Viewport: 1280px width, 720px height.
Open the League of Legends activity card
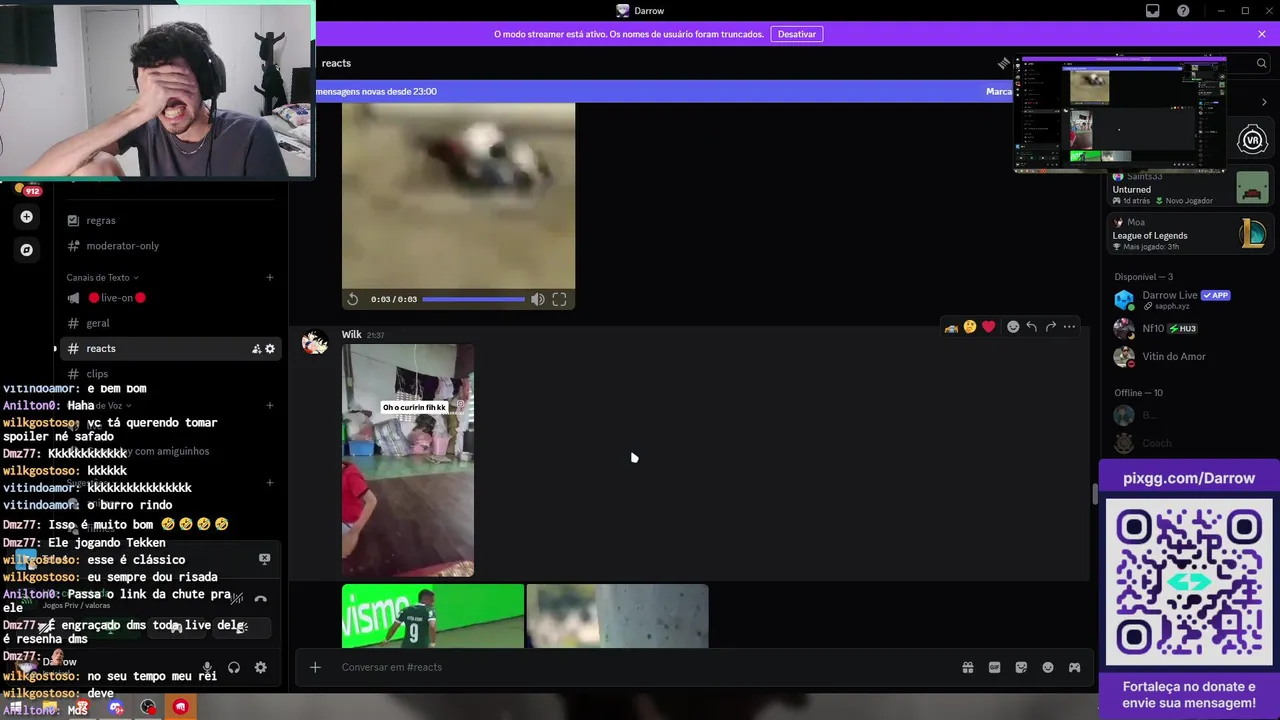[1189, 234]
